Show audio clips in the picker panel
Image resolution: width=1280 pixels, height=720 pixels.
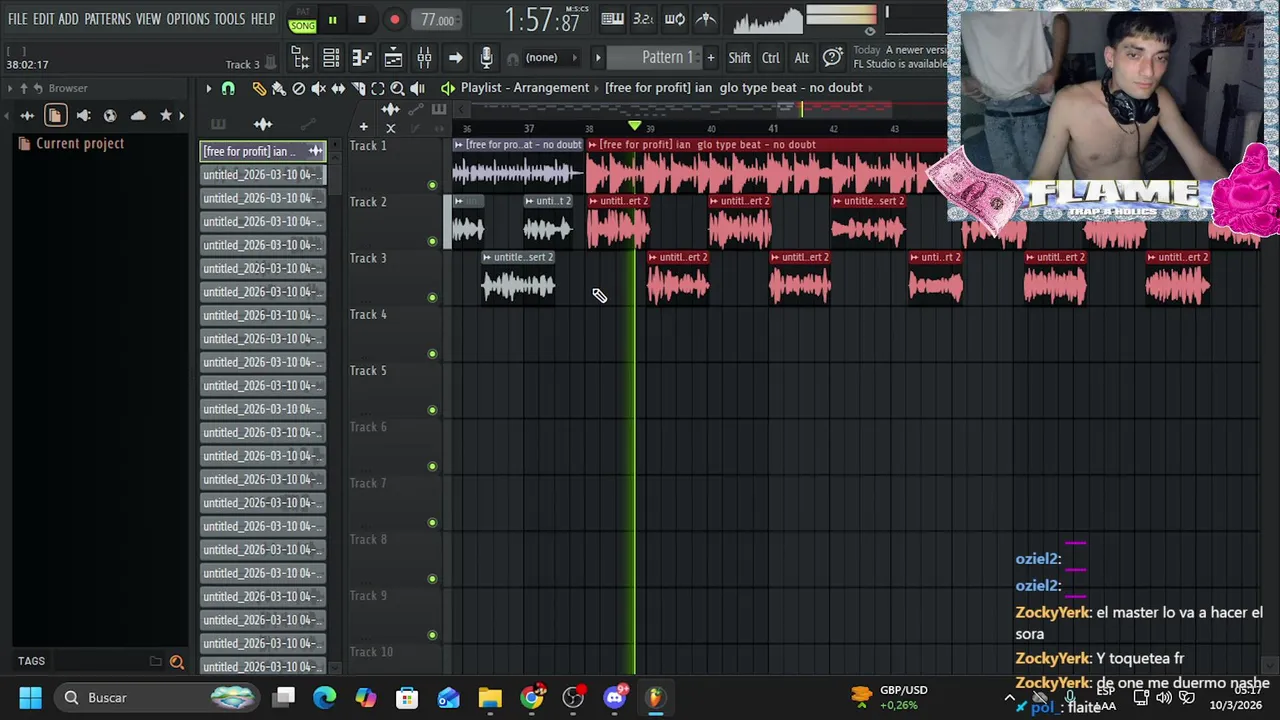[263, 125]
